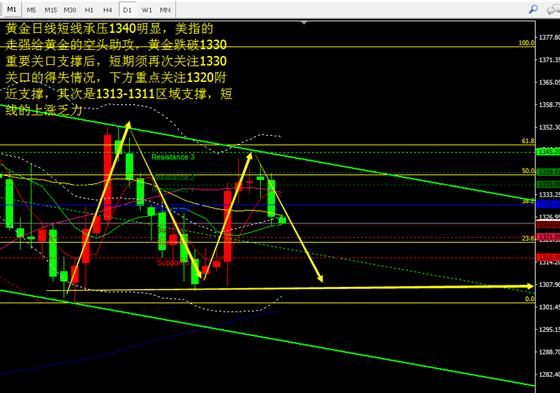560x393 pixels.
Task: Select the Fibonacci 100.0 level label
Action: click(x=526, y=43)
